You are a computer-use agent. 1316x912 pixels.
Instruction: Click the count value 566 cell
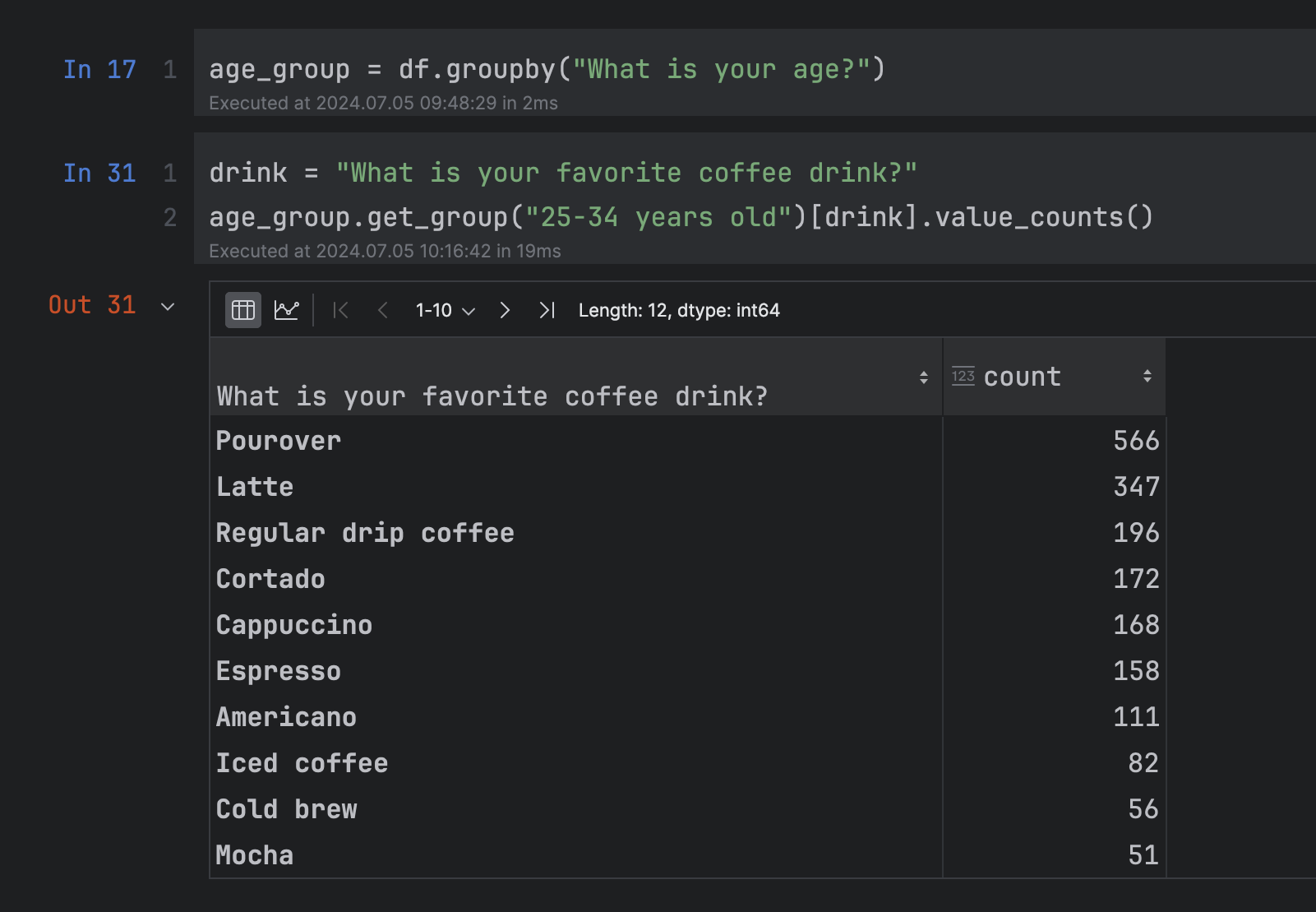(1136, 441)
